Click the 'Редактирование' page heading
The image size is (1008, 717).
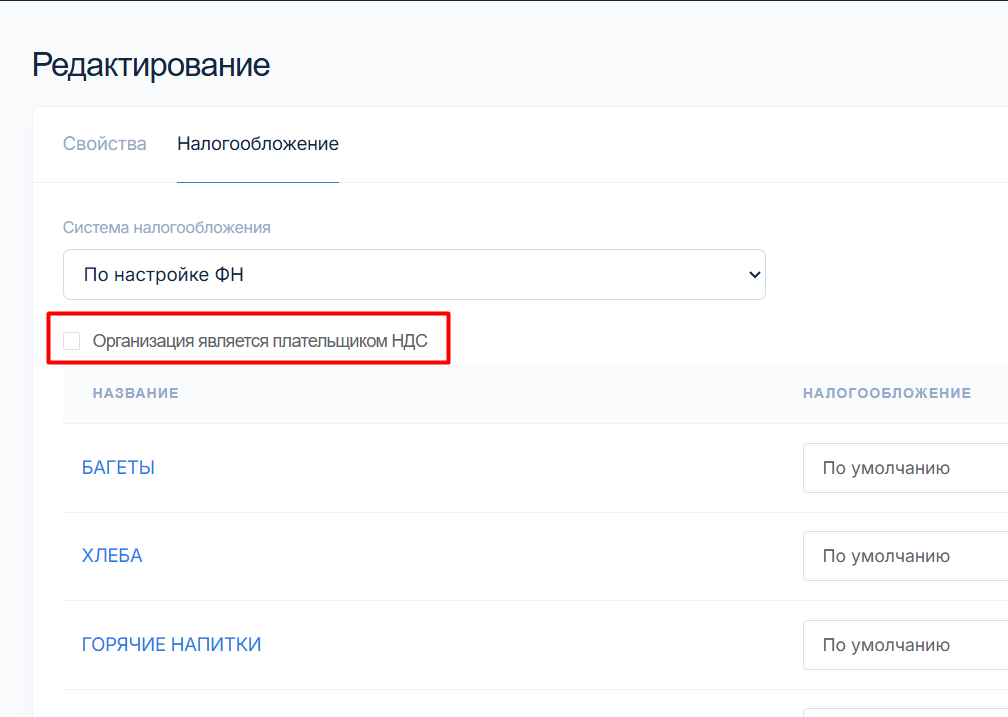[151, 65]
